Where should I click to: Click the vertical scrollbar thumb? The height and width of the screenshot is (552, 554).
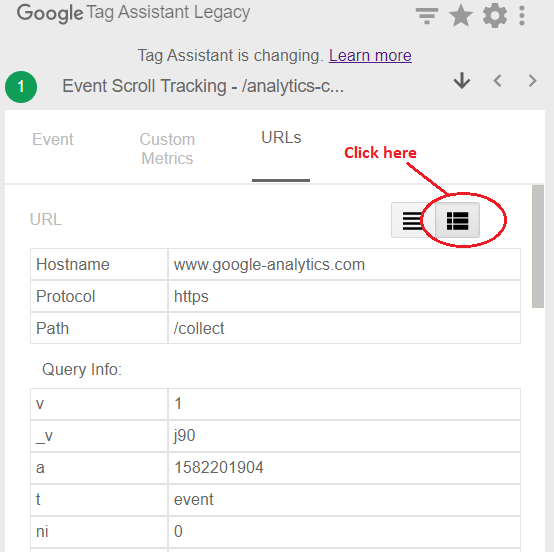[x=538, y=246]
